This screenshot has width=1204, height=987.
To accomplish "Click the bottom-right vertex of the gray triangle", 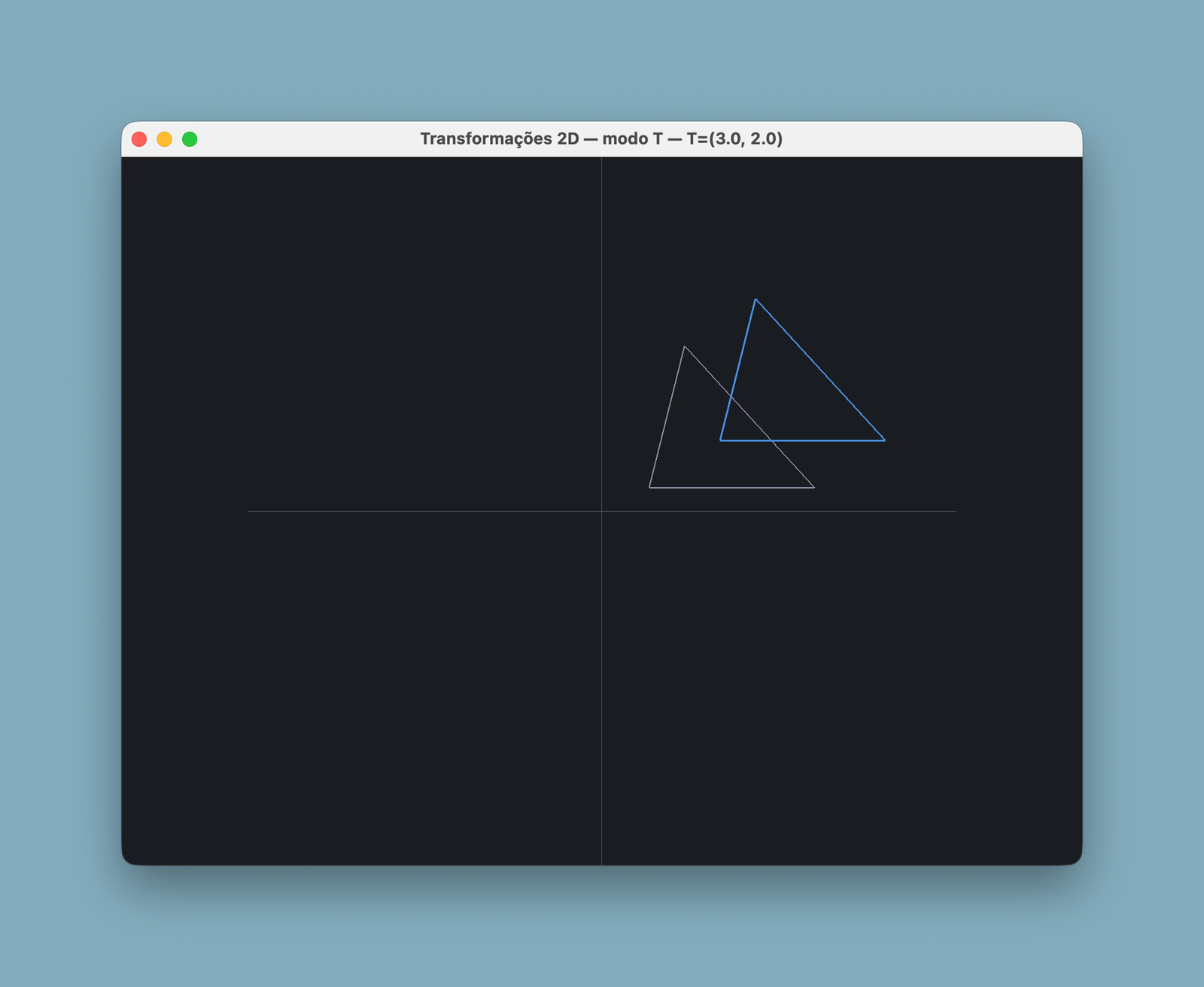I will (x=814, y=488).
